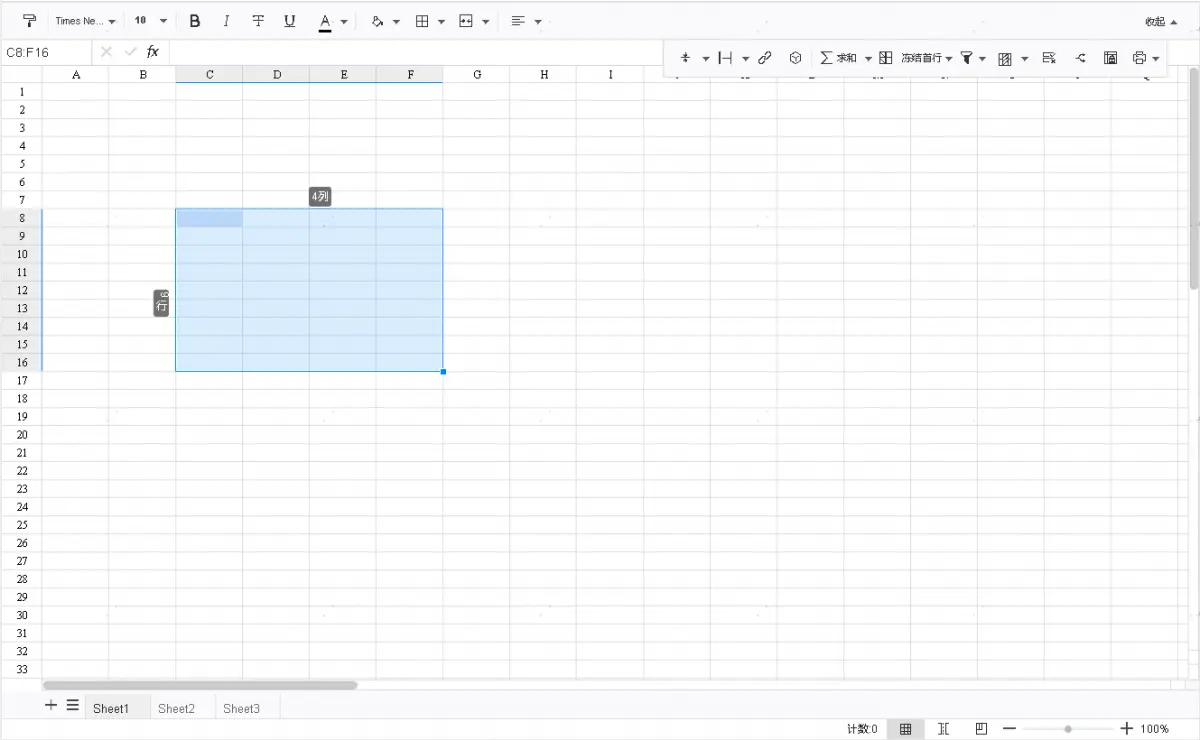Click the print icon
The height and width of the screenshot is (740, 1200).
coord(1139,58)
